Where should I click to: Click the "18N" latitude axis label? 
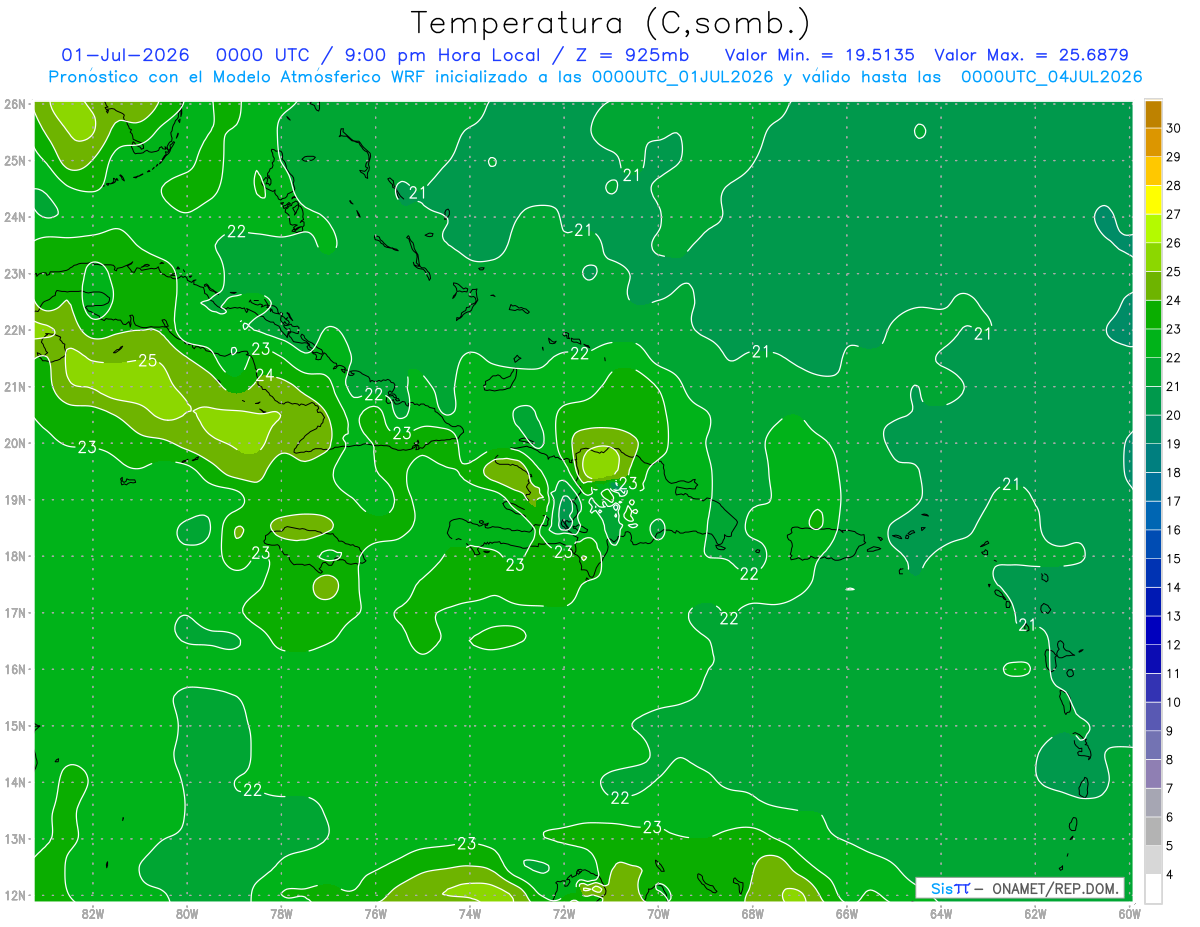(15, 556)
